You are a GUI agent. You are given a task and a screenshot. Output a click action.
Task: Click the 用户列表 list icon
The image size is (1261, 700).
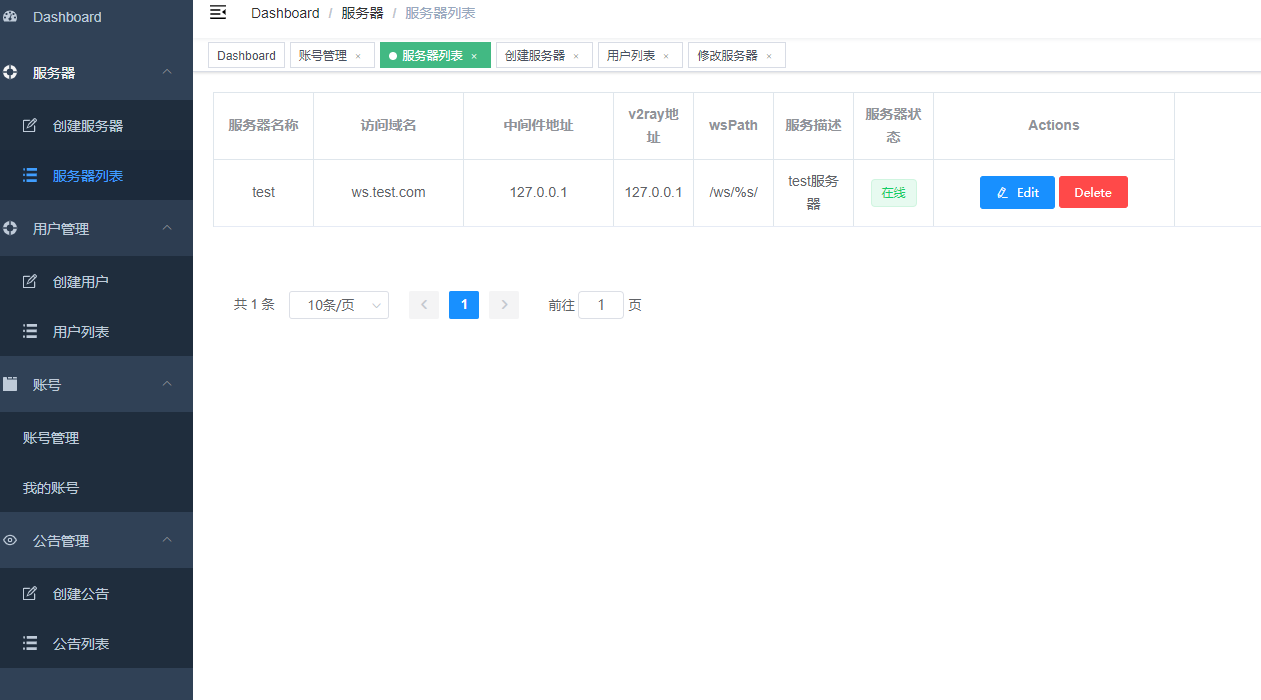pos(30,331)
